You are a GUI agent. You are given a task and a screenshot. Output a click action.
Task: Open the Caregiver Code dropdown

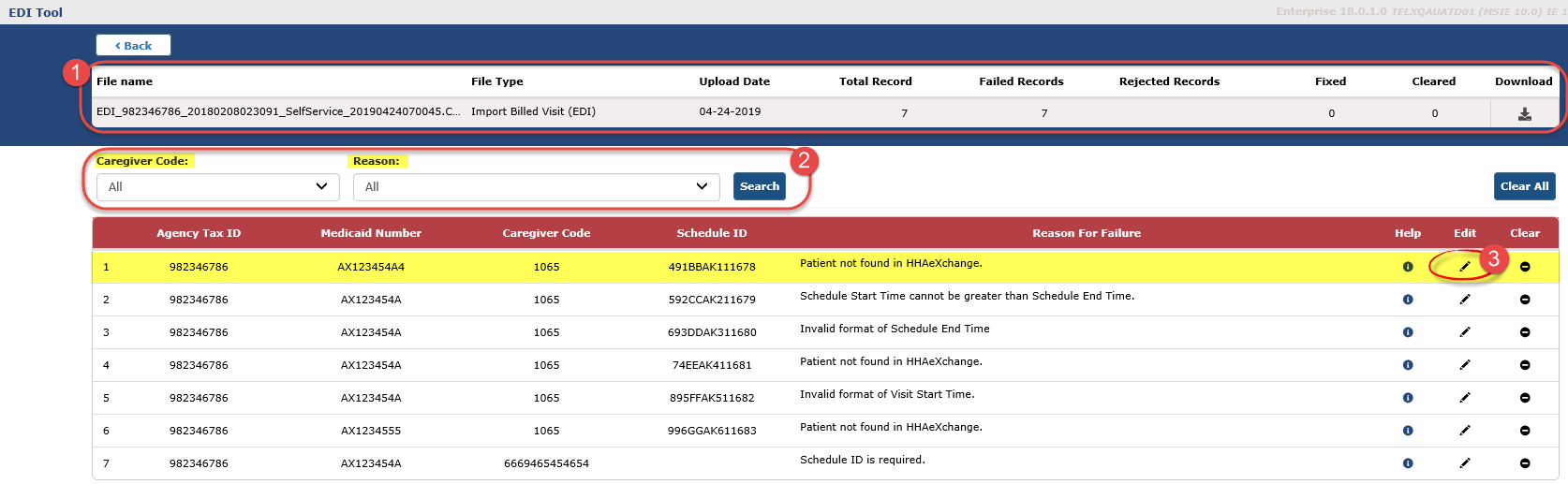click(217, 186)
